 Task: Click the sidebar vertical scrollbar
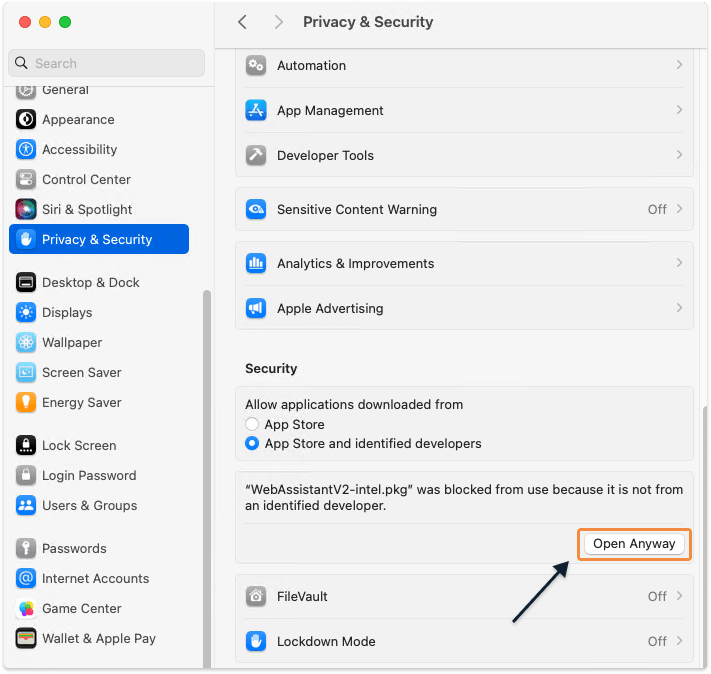[207, 479]
